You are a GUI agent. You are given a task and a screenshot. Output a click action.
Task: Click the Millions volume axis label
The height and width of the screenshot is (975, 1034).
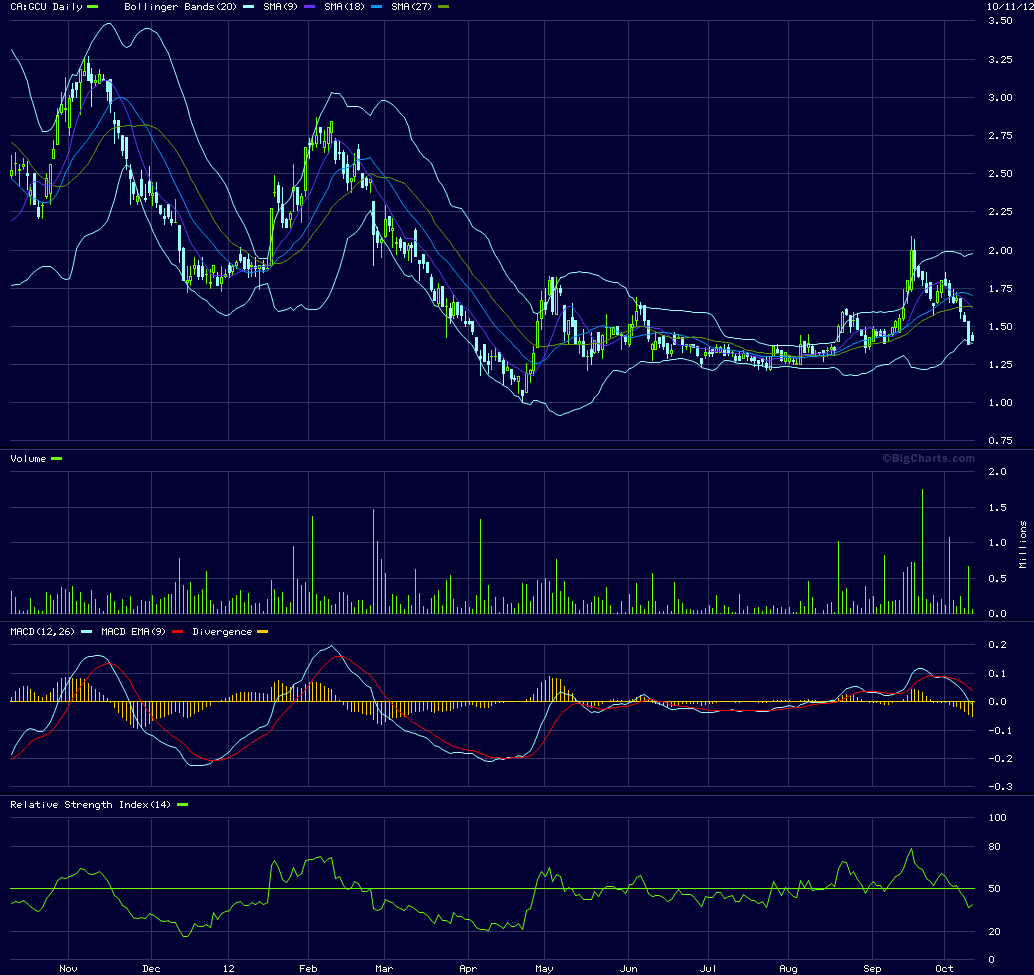pos(1023,544)
